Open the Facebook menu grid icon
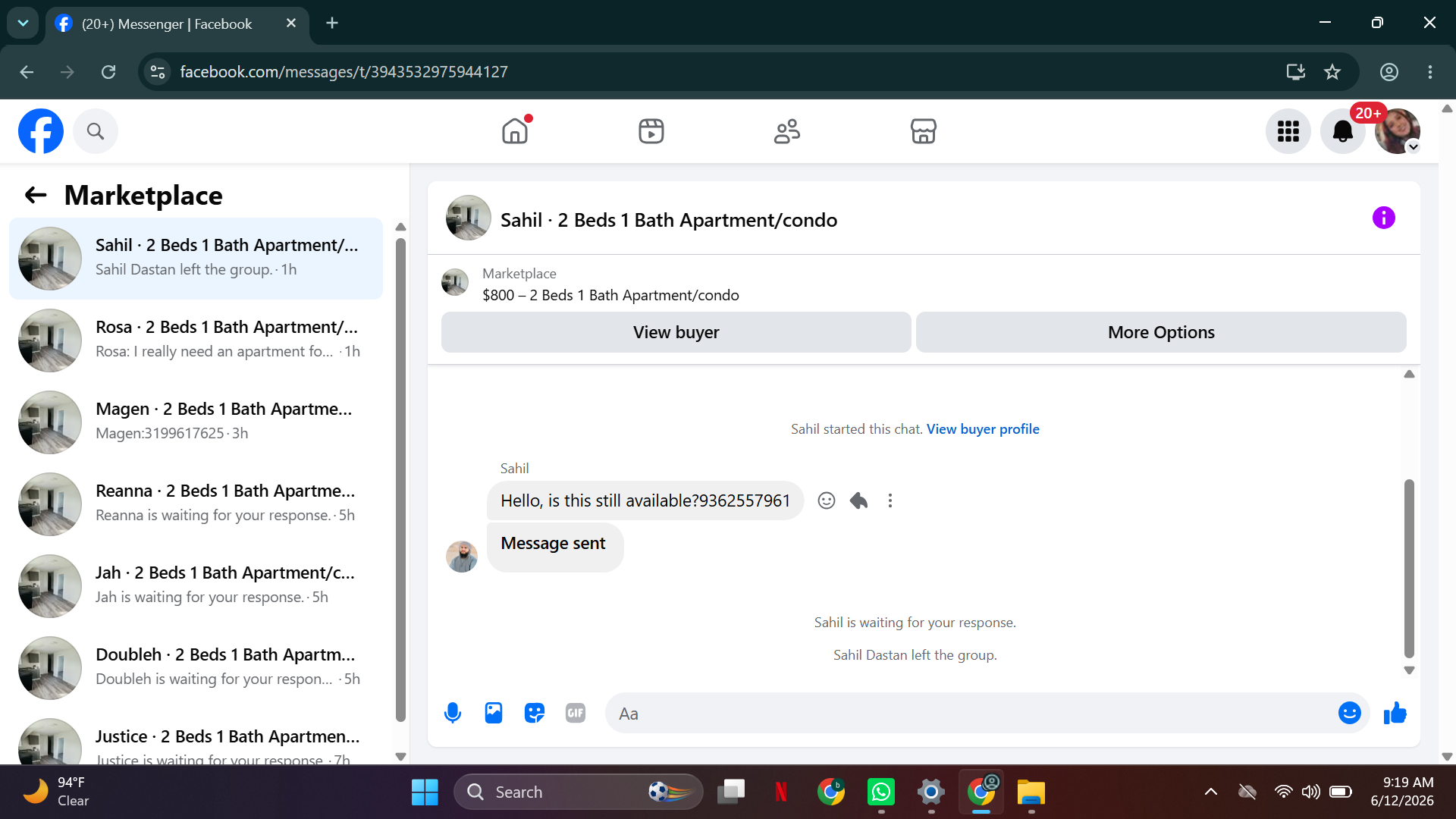 click(x=1288, y=131)
